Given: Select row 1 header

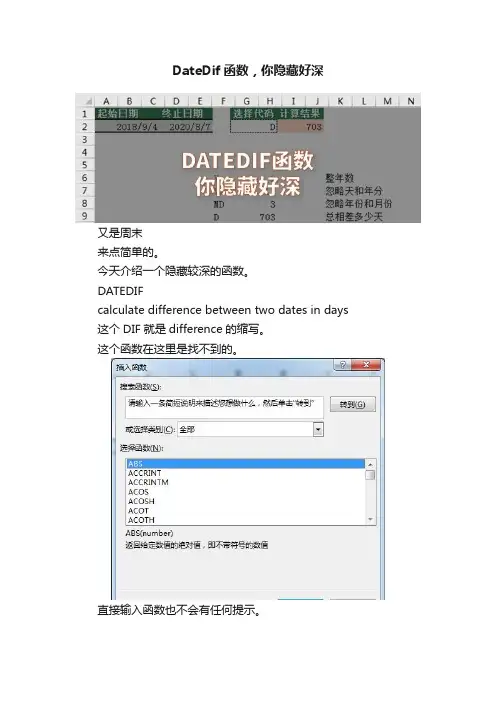Looking at the screenshot, I should click(x=85, y=114).
